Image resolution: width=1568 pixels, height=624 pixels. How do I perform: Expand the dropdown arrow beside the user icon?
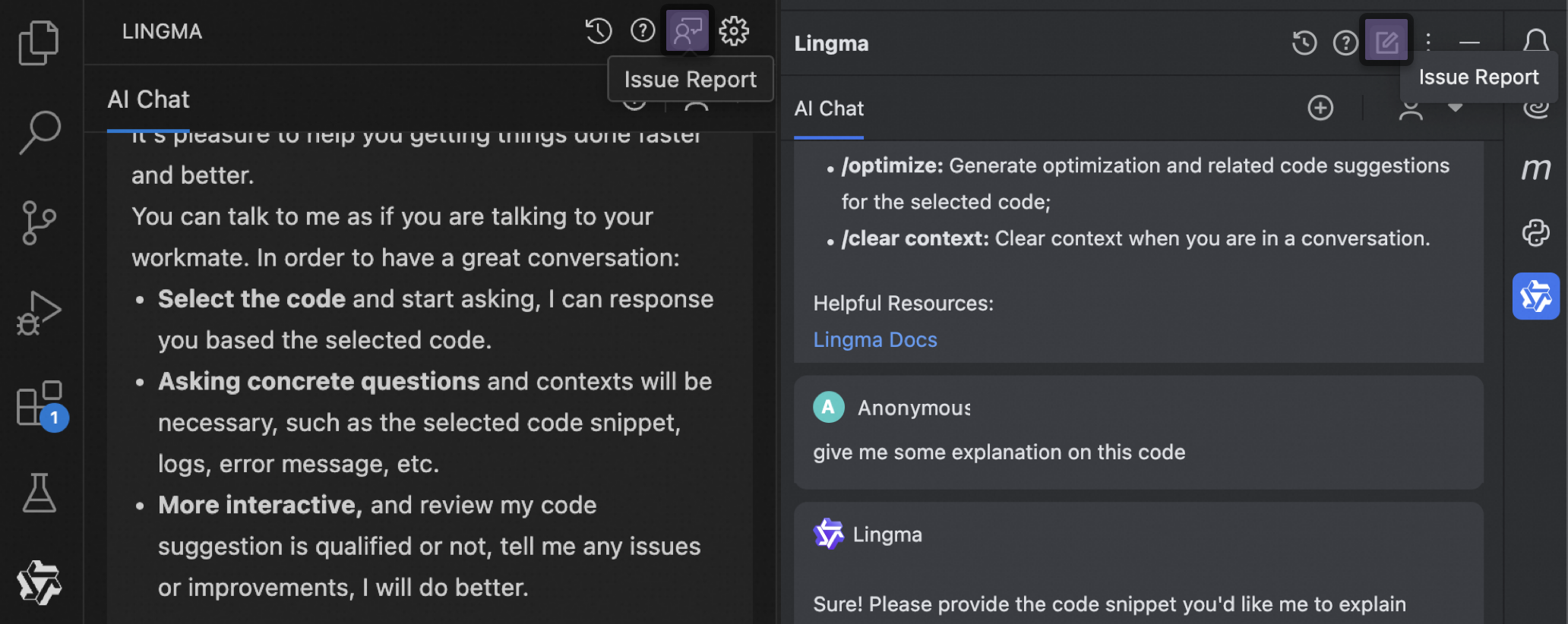point(1455,108)
